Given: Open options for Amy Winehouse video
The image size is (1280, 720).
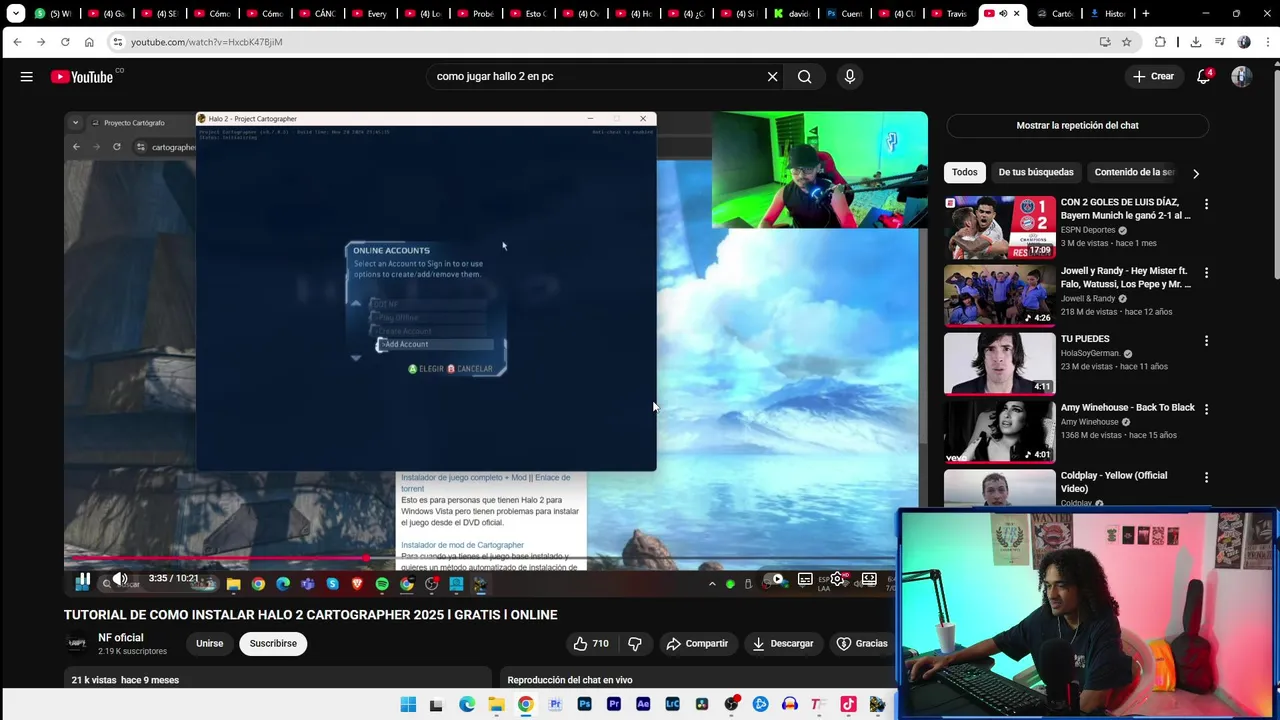Looking at the screenshot, I should [x=1206, y=409].
